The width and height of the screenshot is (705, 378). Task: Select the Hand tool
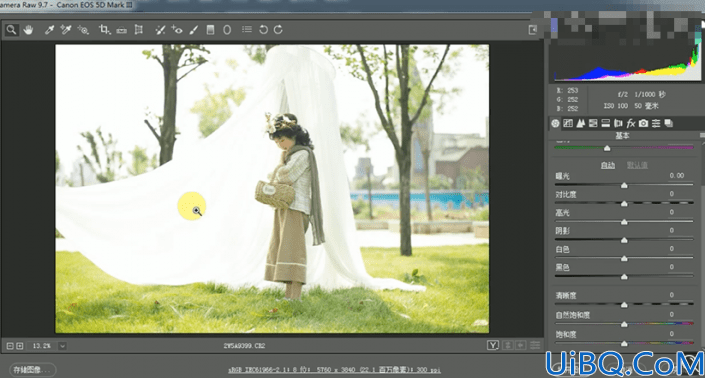(28, 30)
